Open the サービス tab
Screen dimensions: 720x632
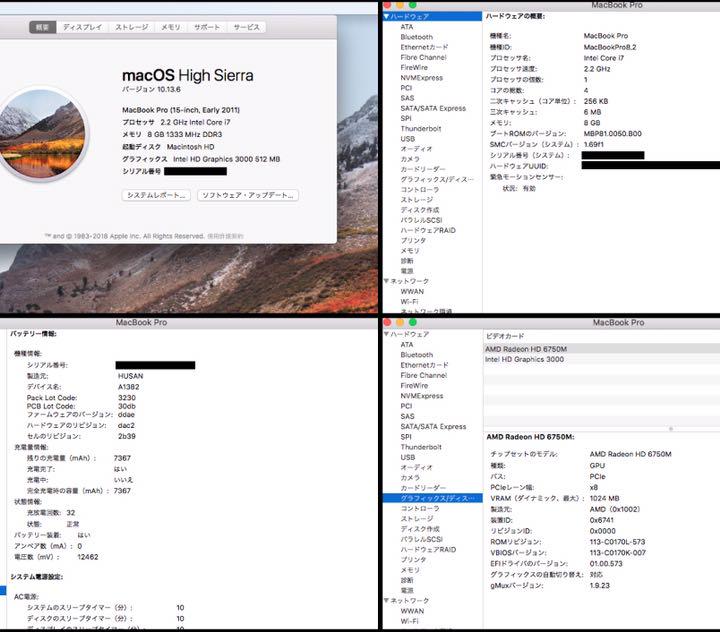(247, 27)
